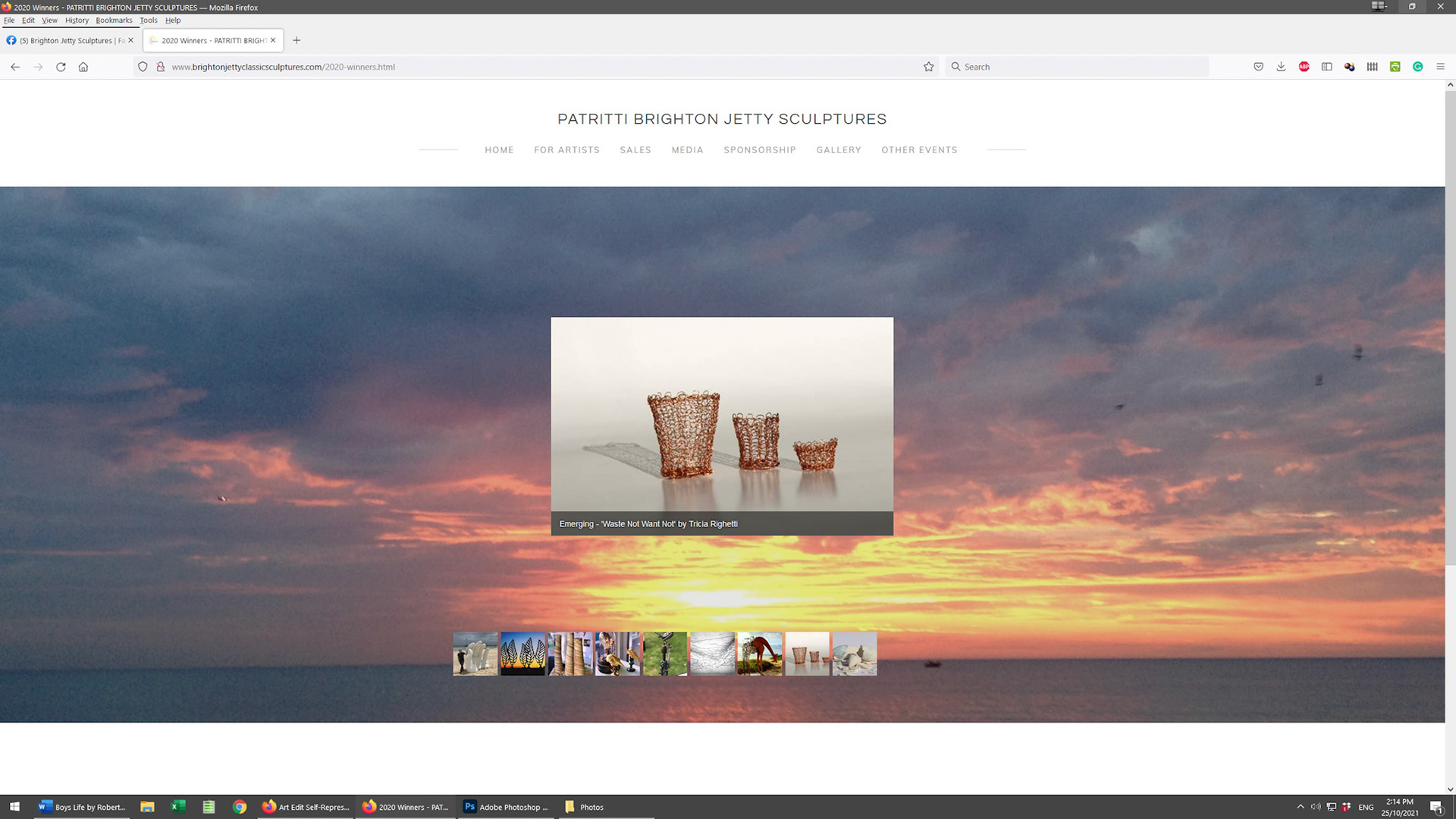Open the History menu
Viewport: 1456px width, 819px height.
click(x=77, y=20)
